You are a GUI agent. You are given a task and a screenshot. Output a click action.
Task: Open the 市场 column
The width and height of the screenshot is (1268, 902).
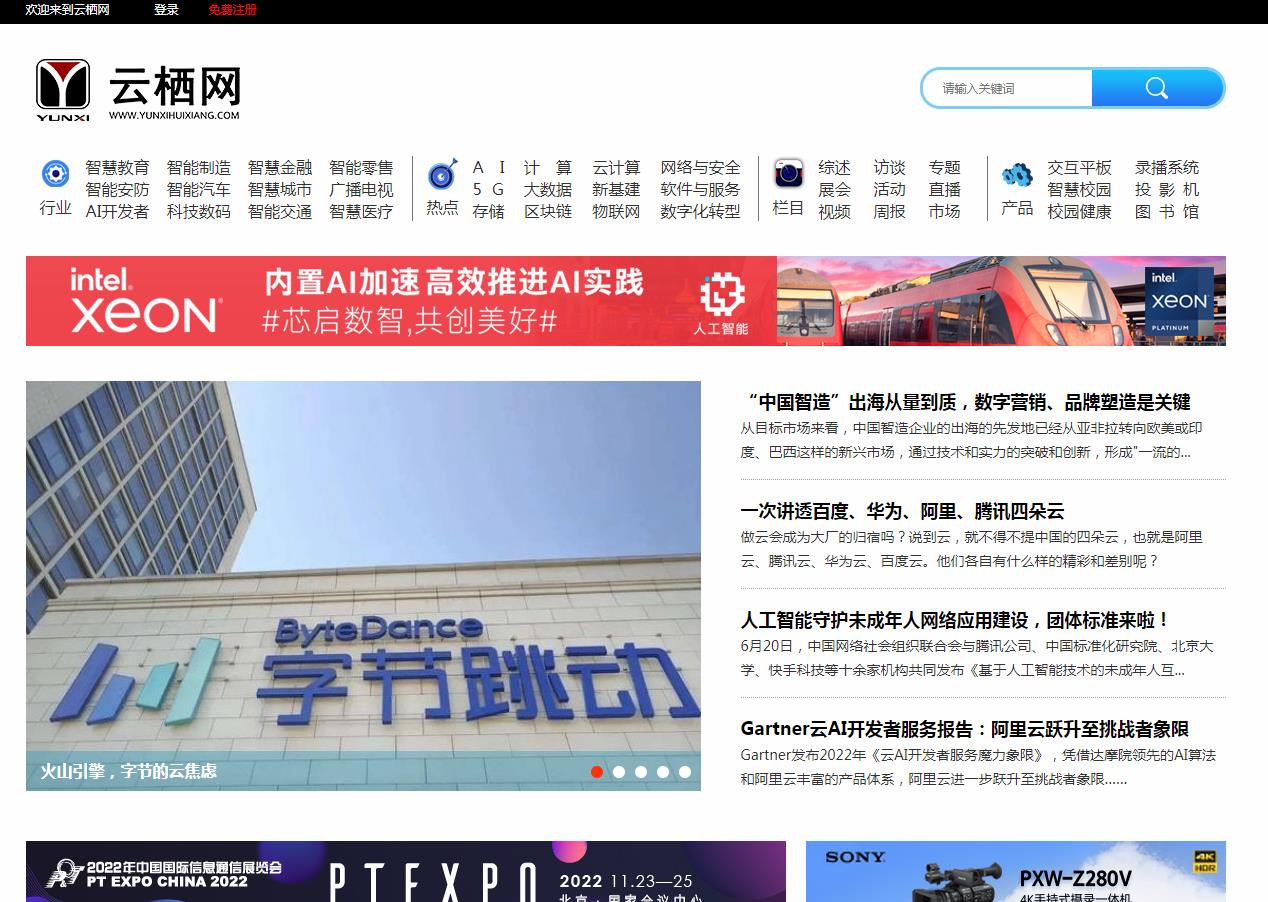(x=944, y=212)
